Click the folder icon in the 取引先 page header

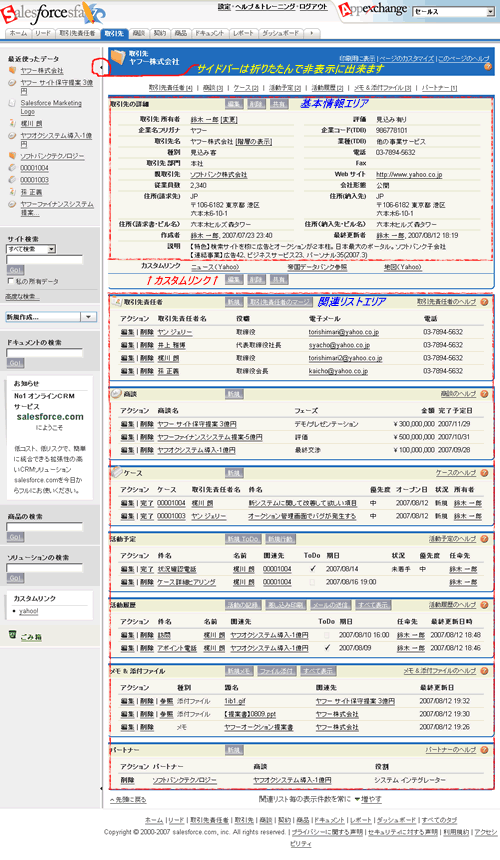[x=118, y=58]
